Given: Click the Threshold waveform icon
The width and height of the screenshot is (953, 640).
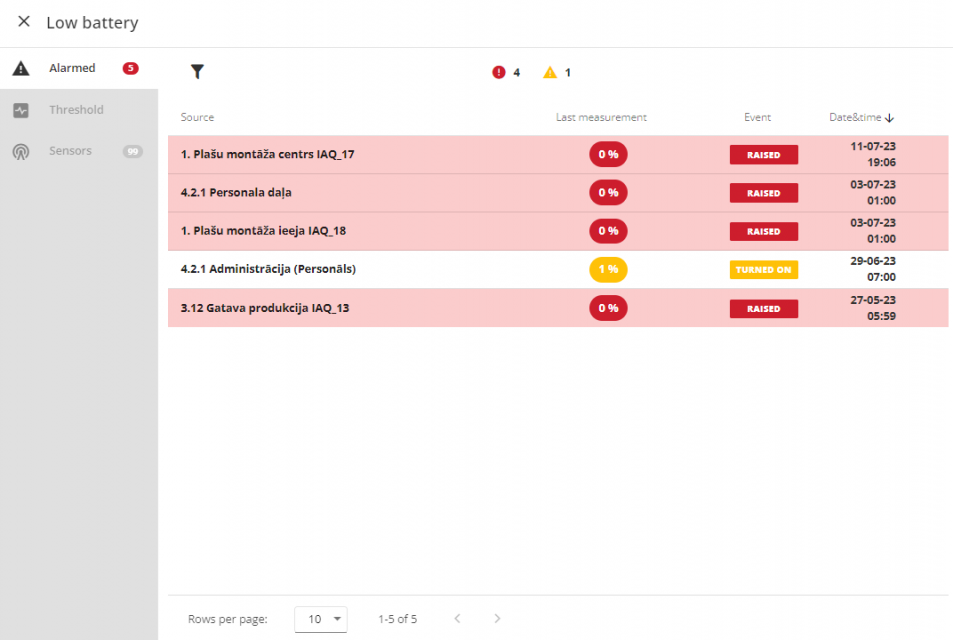Looking at the screenshot, I should (21, 110).
